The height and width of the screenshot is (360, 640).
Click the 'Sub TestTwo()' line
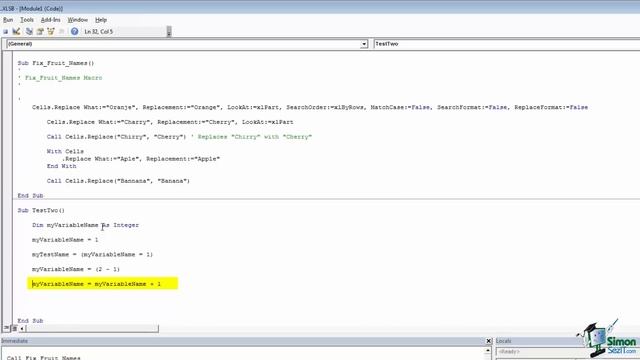click(41, 210)
